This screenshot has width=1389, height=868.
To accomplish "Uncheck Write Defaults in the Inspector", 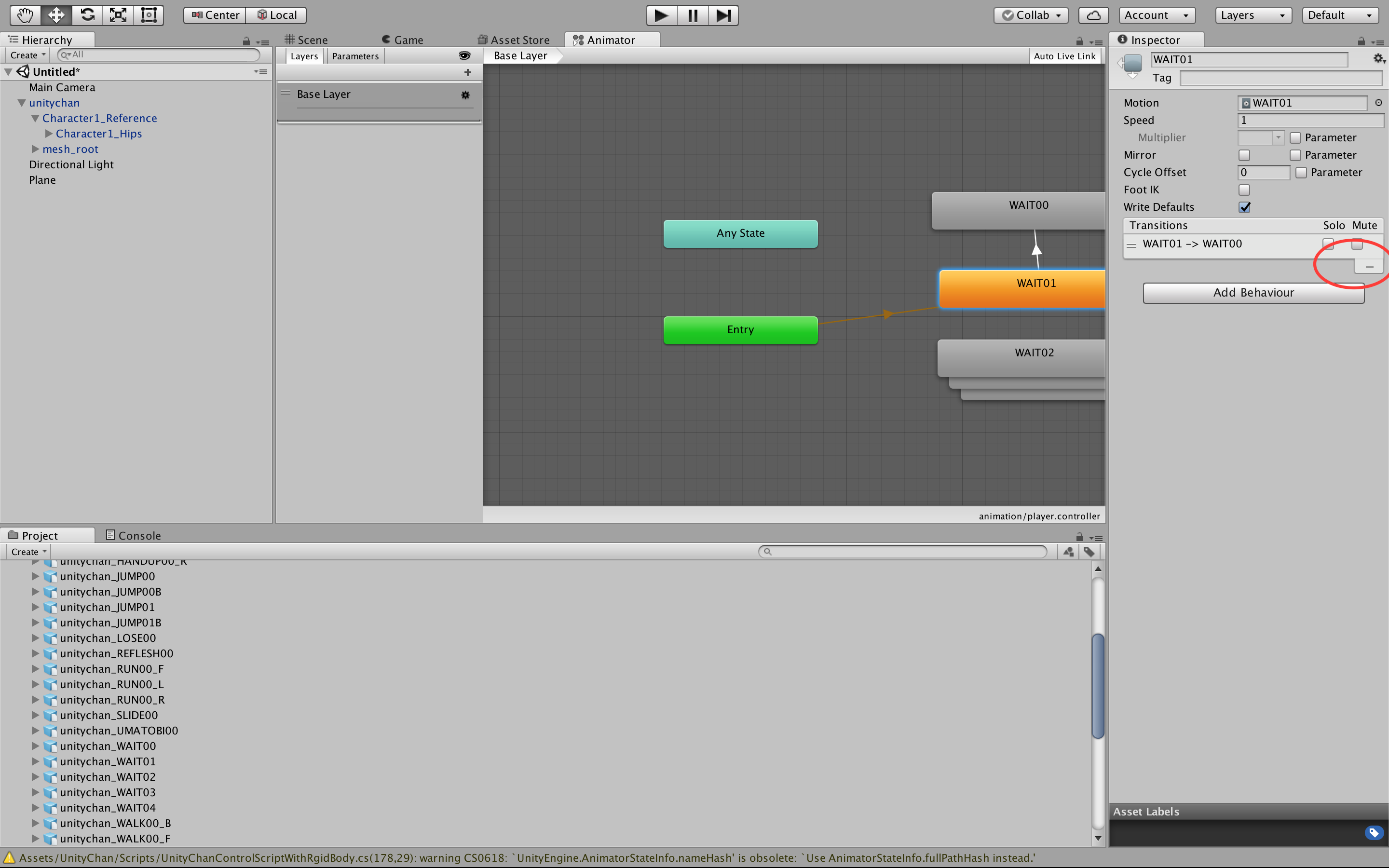I will tap(1244, 207).
